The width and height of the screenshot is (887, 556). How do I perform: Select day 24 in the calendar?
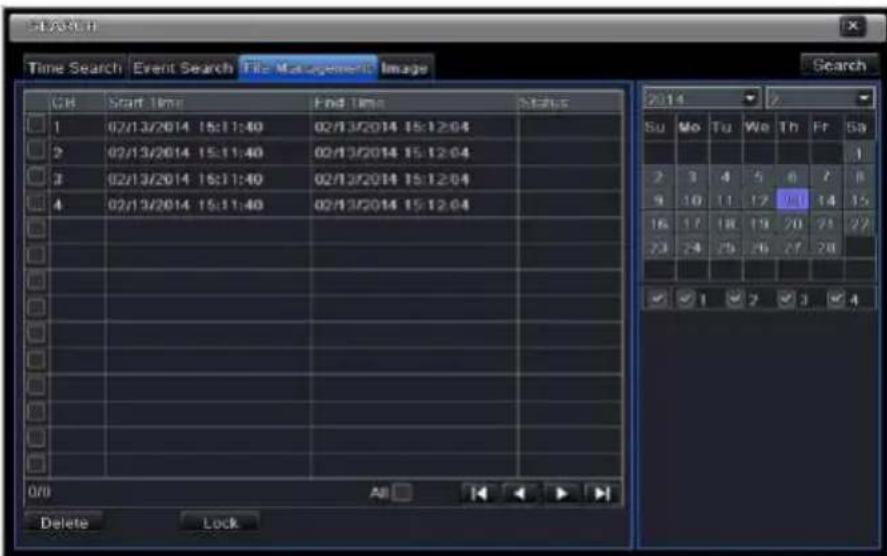692,248
